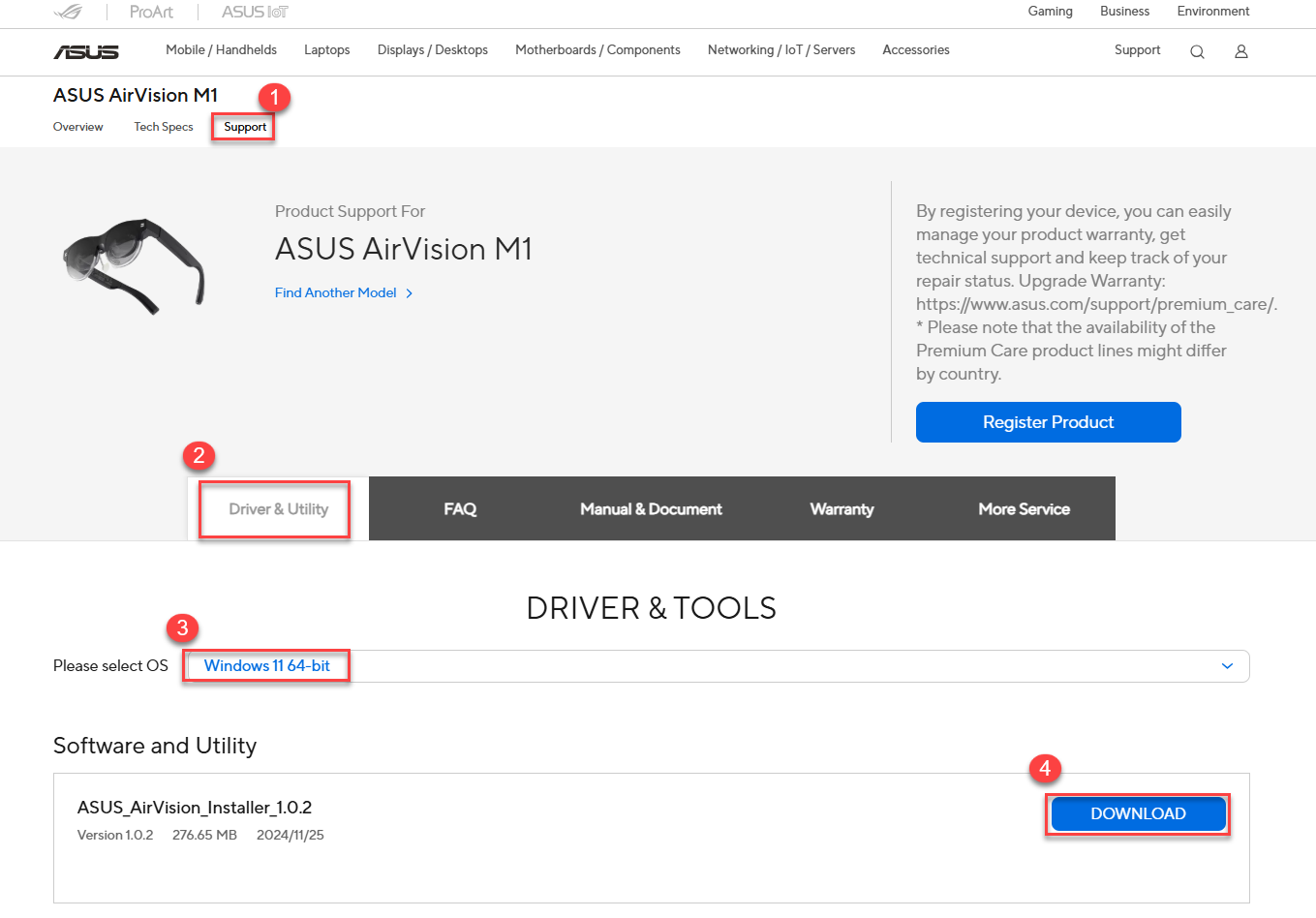Switch to Tech Specs tab
The image size is (1316, 918).
(164, 127)
